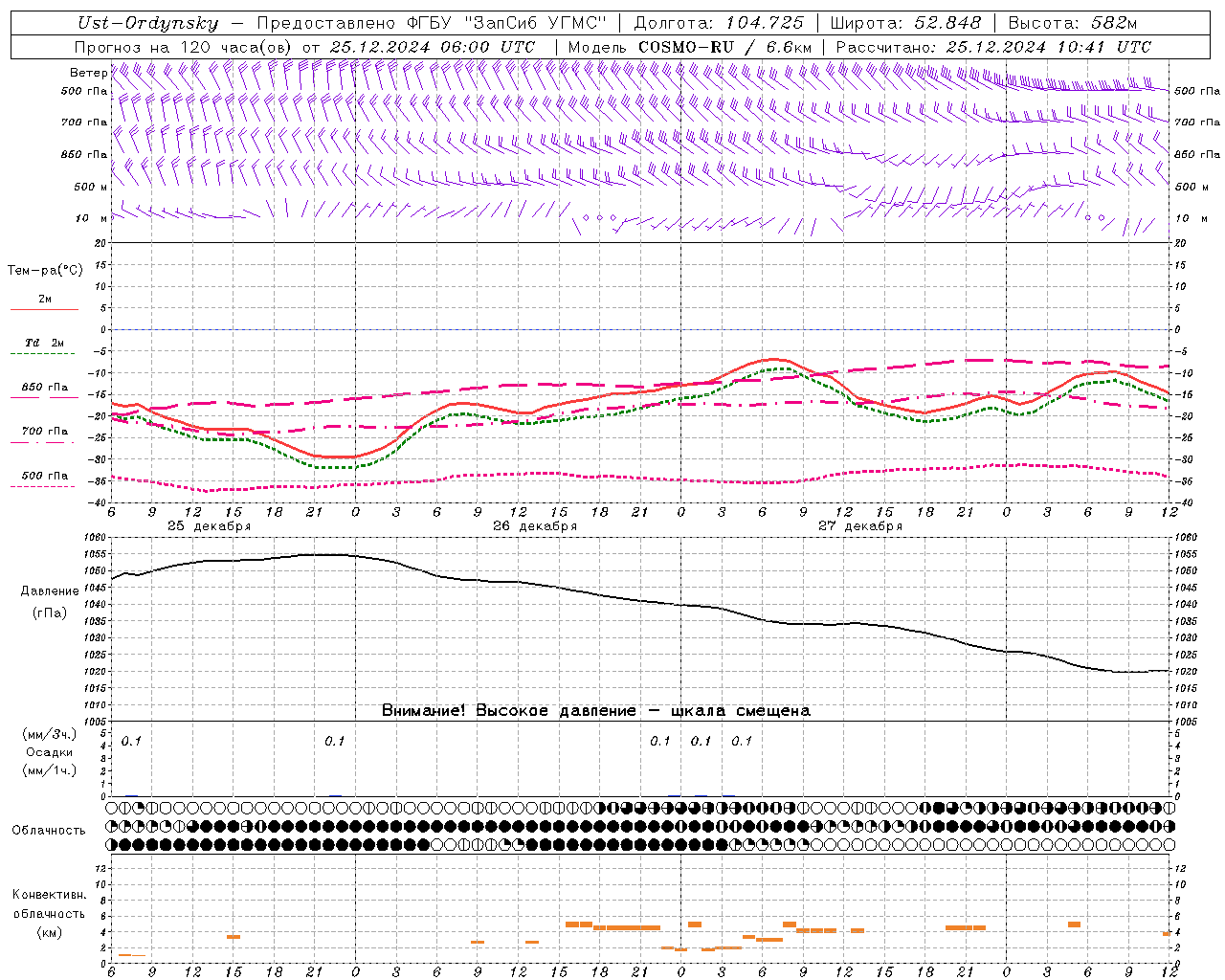This screenshot has width=1225, height=980.
Task: Click '500 м' wind level on left axis
Action: tap(91, 187)
